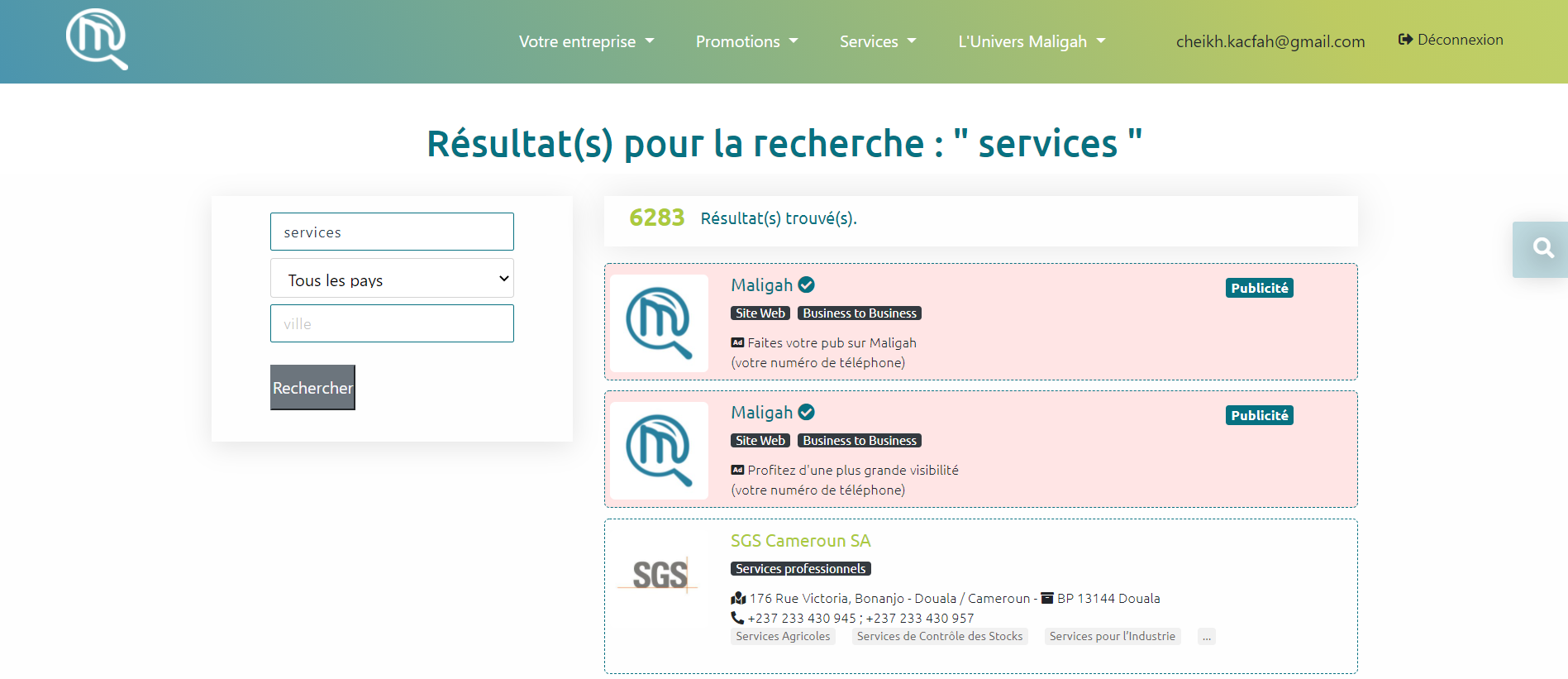This screenshot has height=679, width=1568.
Task: Click the cheikh.kacfah@gmail.com account link
Action: click(x=1270, y=41)
